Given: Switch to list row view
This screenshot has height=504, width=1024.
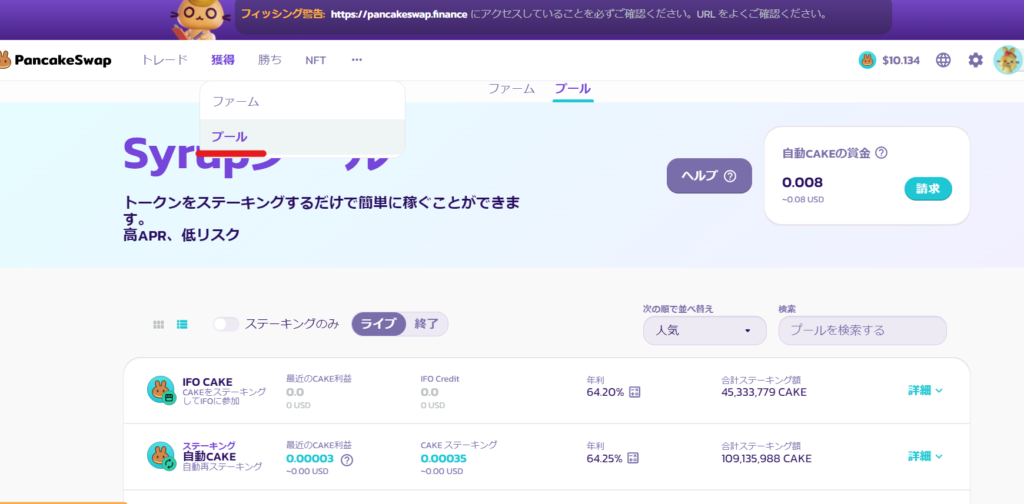Looking at the screenshot, I should [x=182, y=324].
